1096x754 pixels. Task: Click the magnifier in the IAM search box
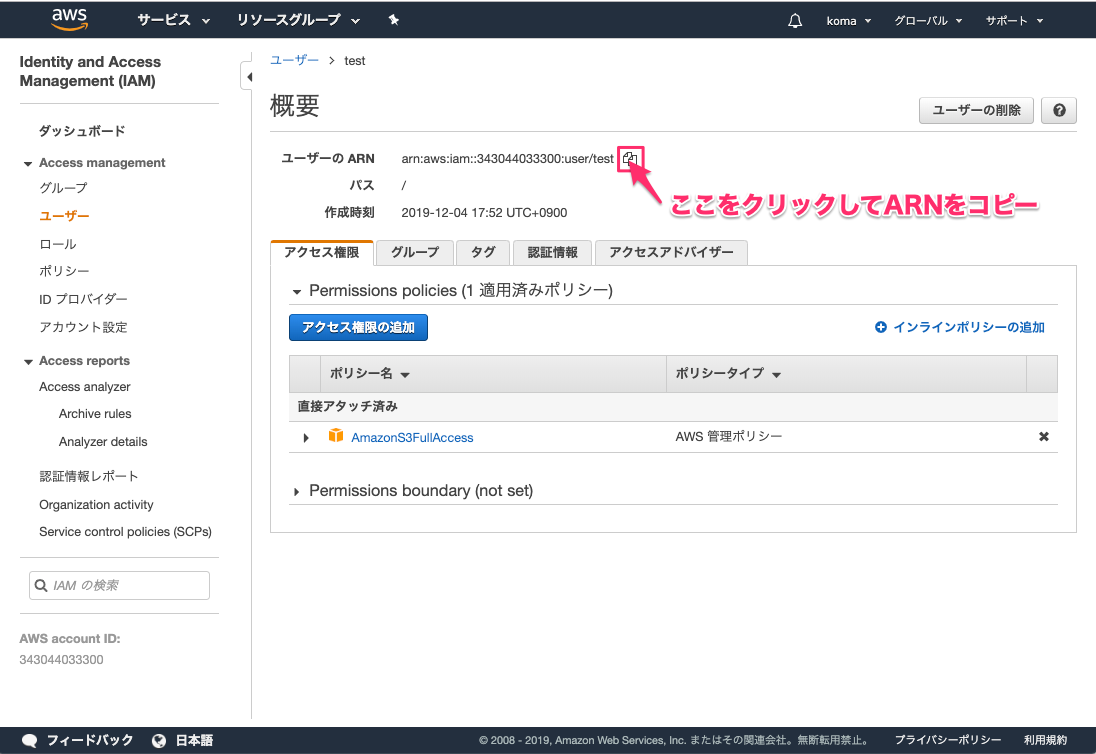tap(41, 585)
